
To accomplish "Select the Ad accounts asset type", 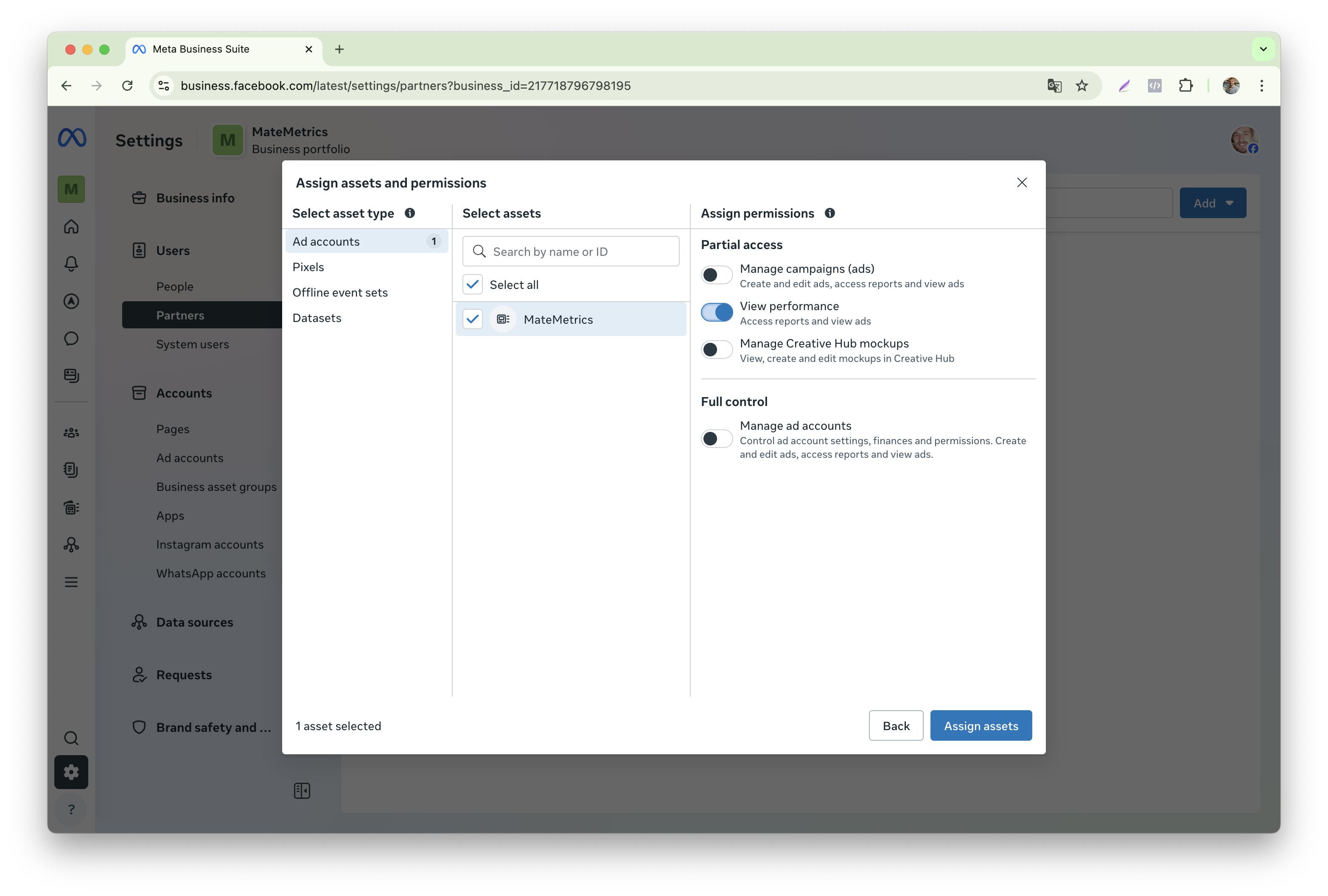I will 366,241.
